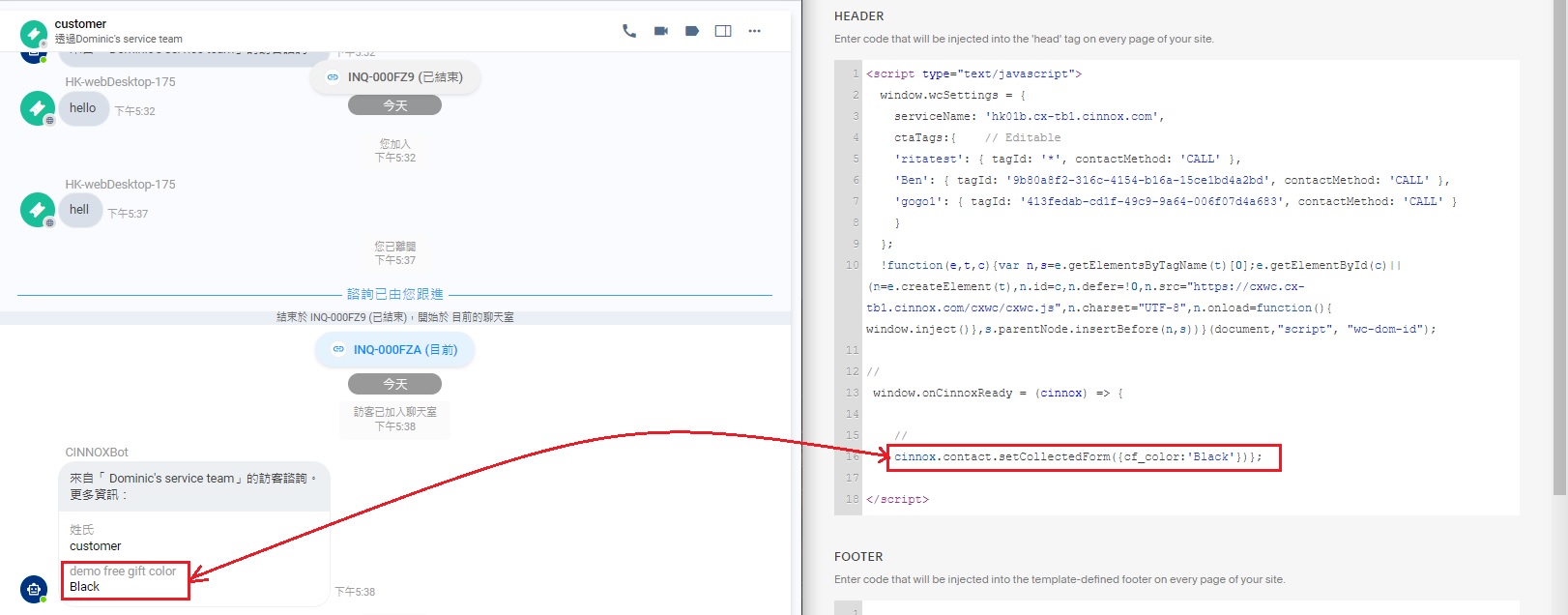Image resolution: width=1568 pixels, height=615 pixels.
Task: Click the sender avatar beside 'hello' message
Action: (37, 108)
